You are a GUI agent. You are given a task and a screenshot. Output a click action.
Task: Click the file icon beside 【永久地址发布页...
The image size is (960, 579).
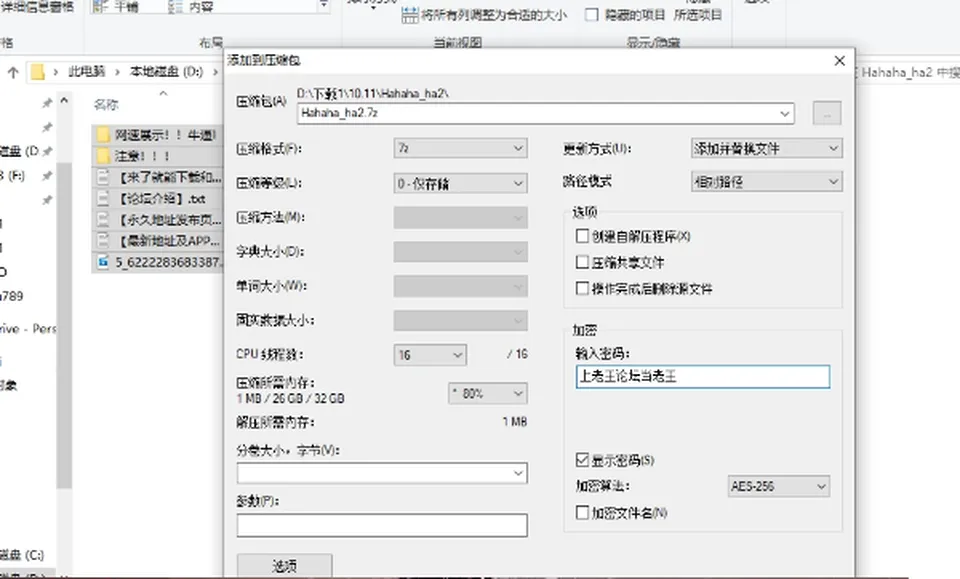(103, 219)
